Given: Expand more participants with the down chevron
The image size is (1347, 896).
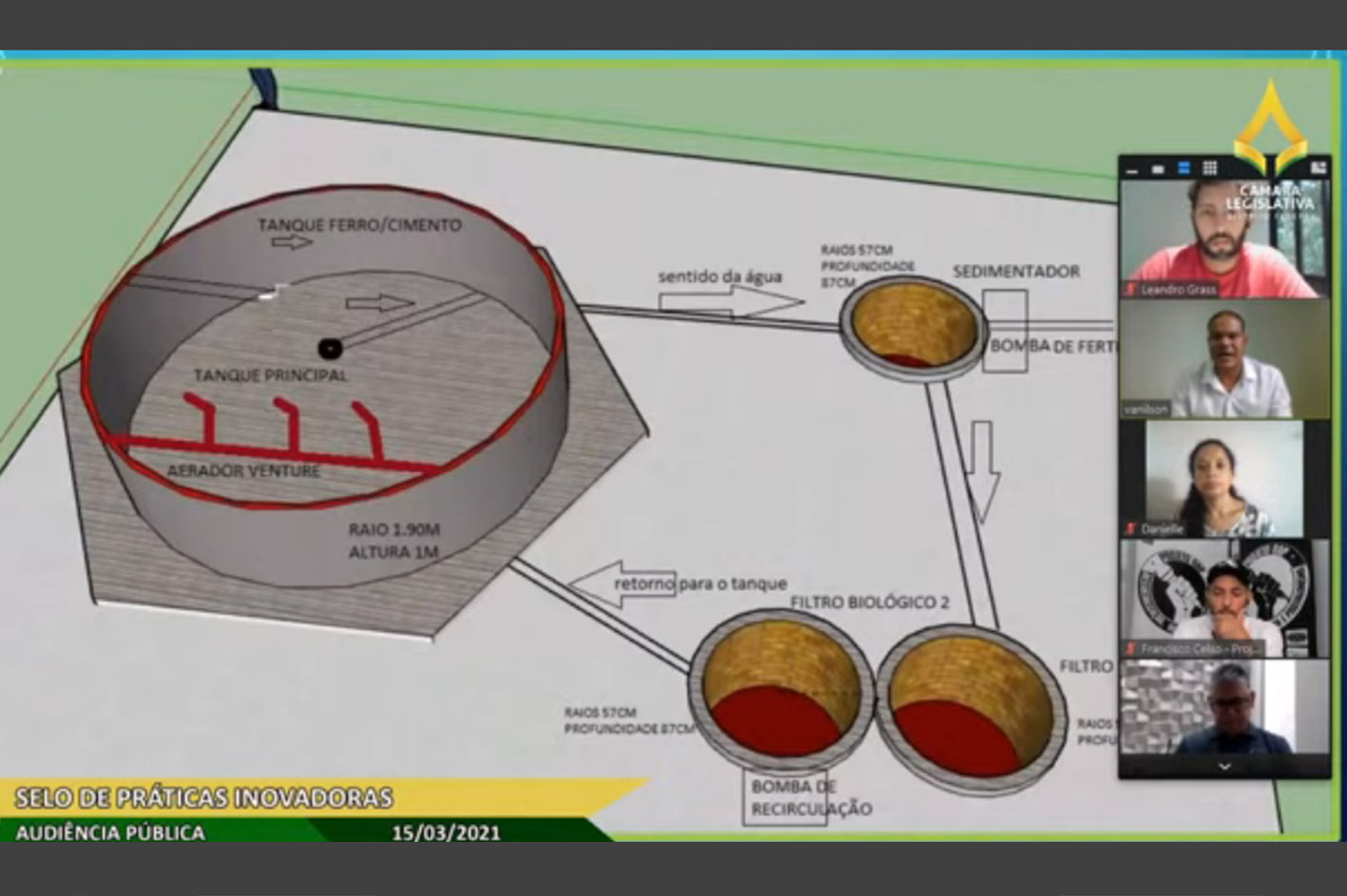Looking at the screenshot, I should pyautogui.click(x=1224, y=767).
